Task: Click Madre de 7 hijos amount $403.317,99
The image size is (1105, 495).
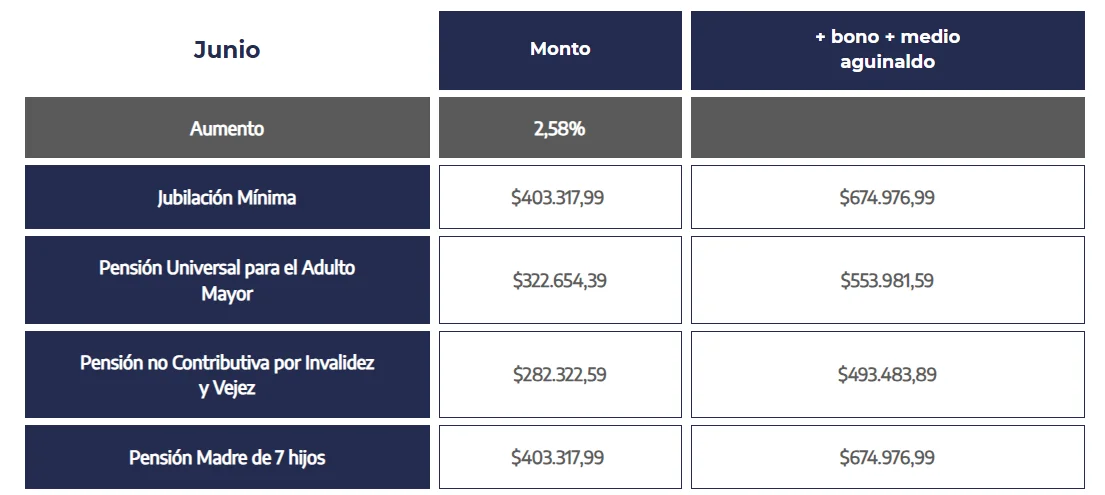Action: pos(560,457)
